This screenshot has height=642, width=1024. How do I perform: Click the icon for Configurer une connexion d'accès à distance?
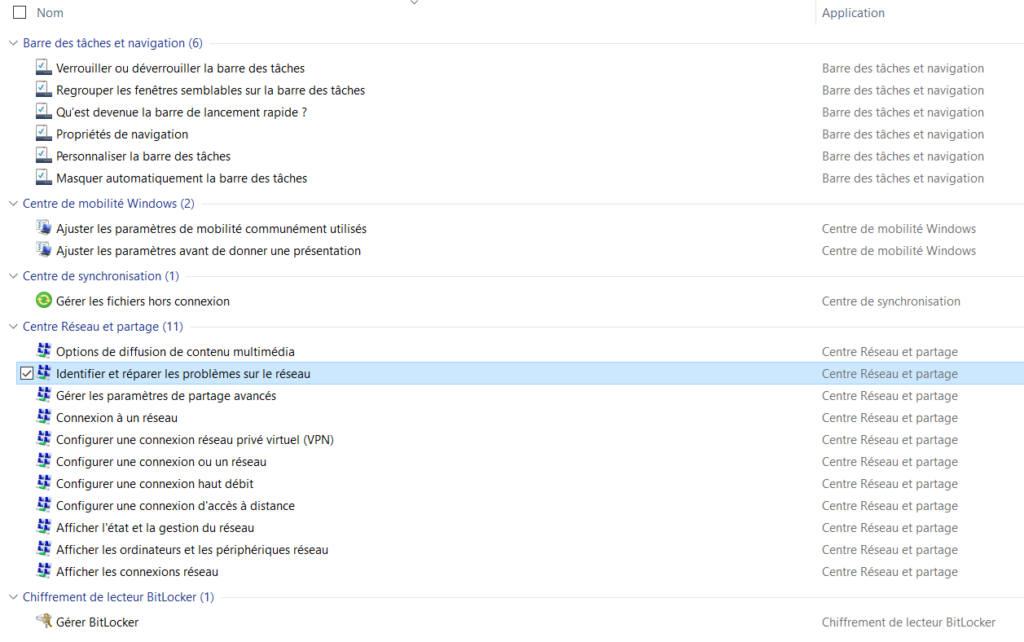tap(43, 506)
